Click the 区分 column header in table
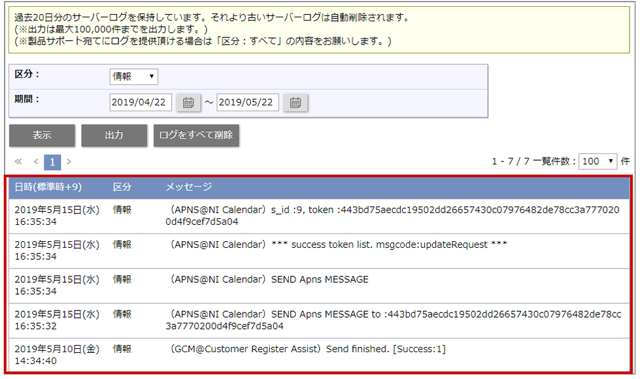640x379 pixels. click(x=122, y=187)
